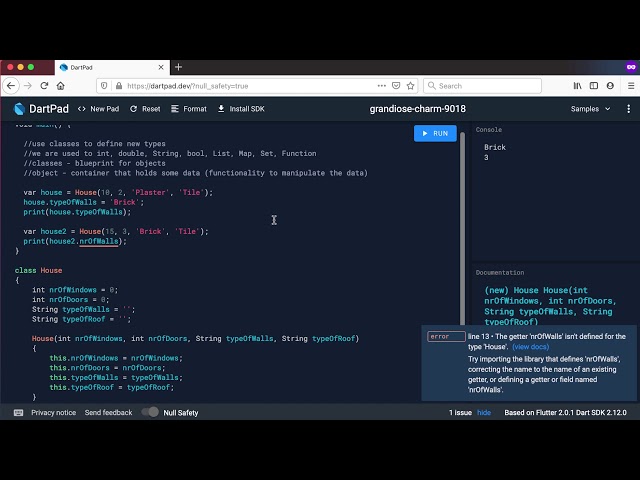
Task: Click the '1 issue' status text
Action: pos(460,413)
